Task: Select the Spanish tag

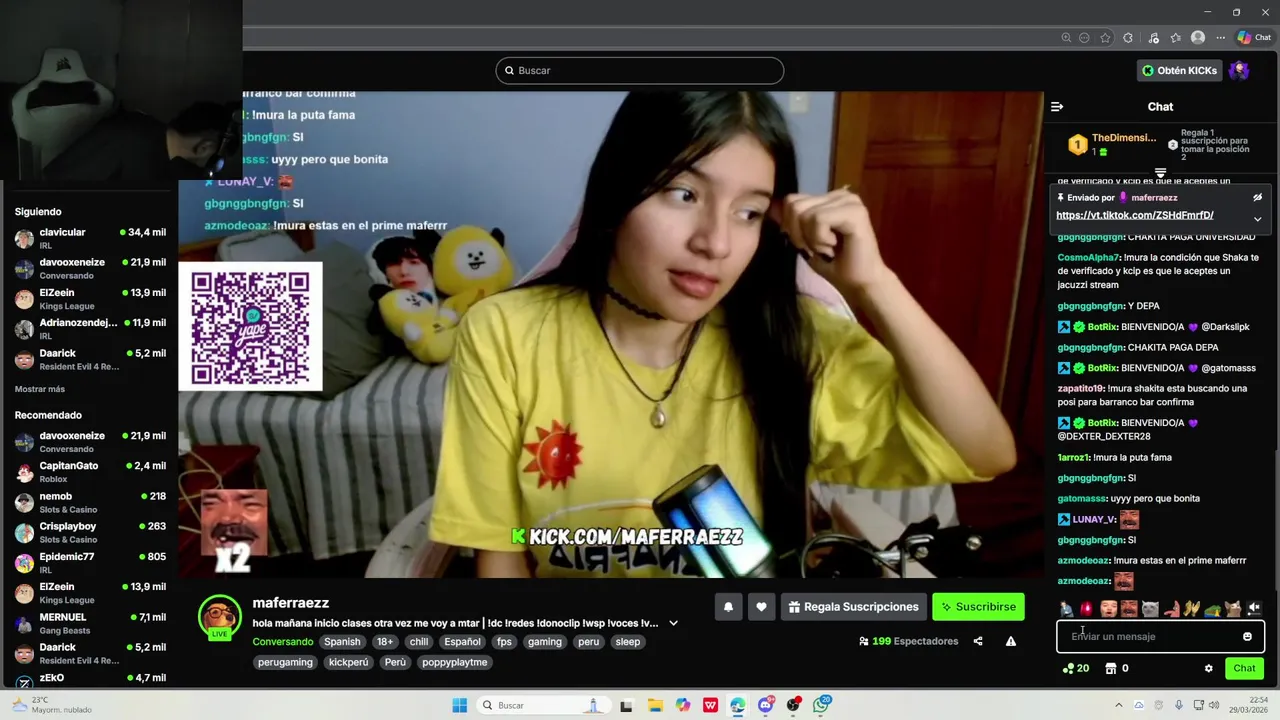Action: click(x=342, y=642)
